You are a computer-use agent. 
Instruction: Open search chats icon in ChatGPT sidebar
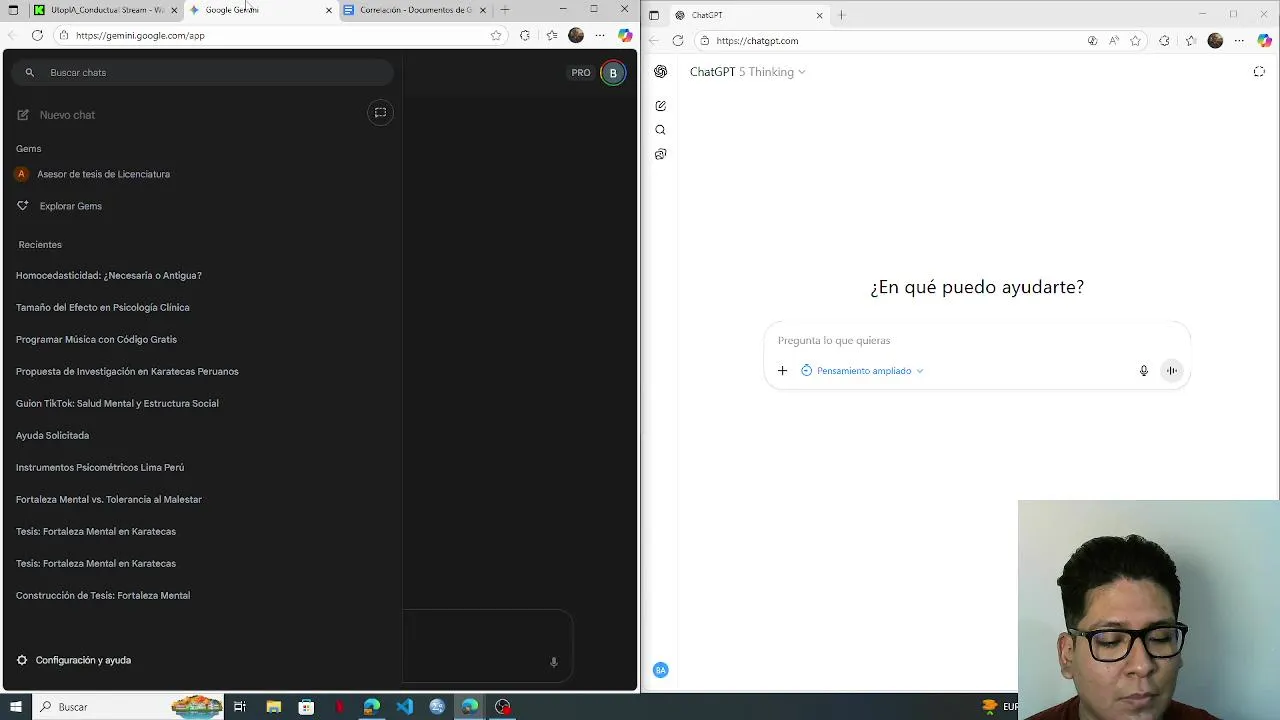[660, 130]
